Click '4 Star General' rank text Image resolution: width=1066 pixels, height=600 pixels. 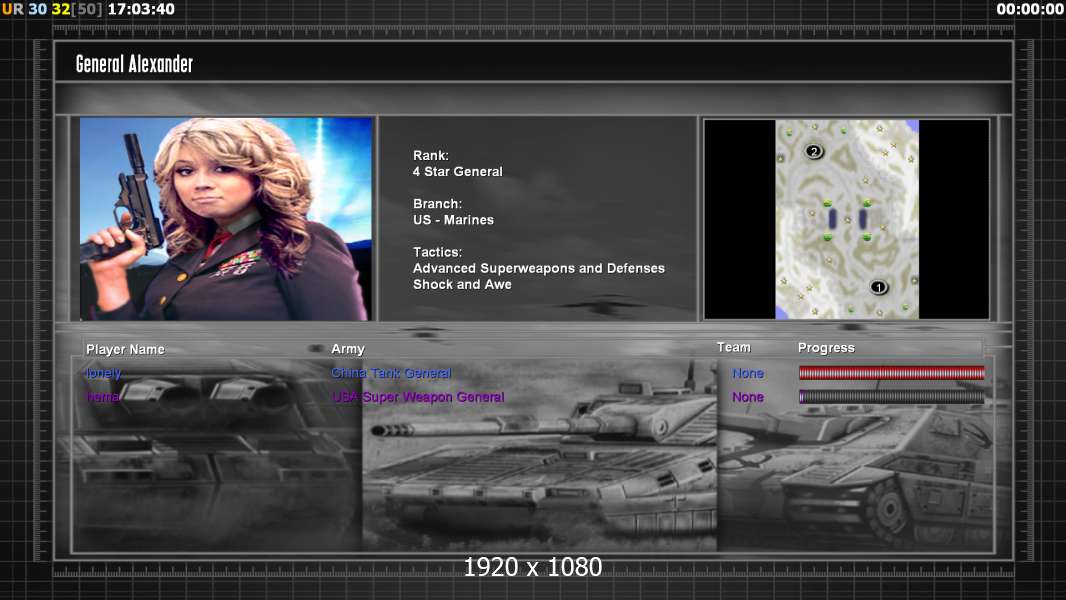click(x=458, y=172)
